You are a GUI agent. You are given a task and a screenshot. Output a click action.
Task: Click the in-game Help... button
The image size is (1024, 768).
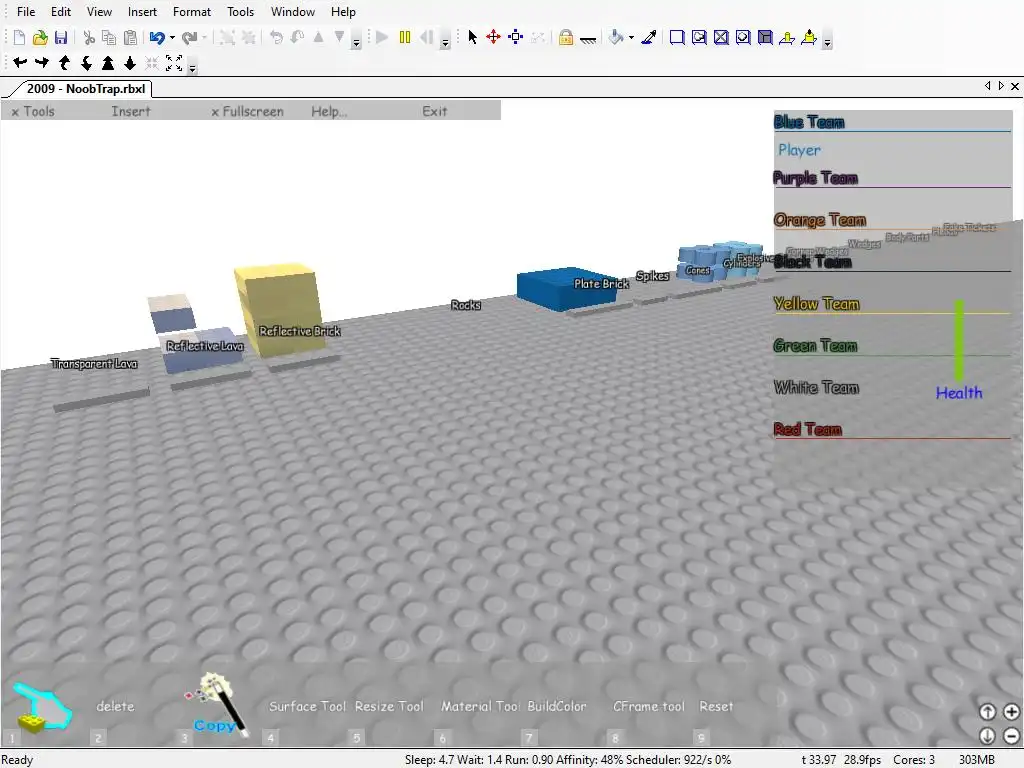pyautogui.click(x=328, y=112)
